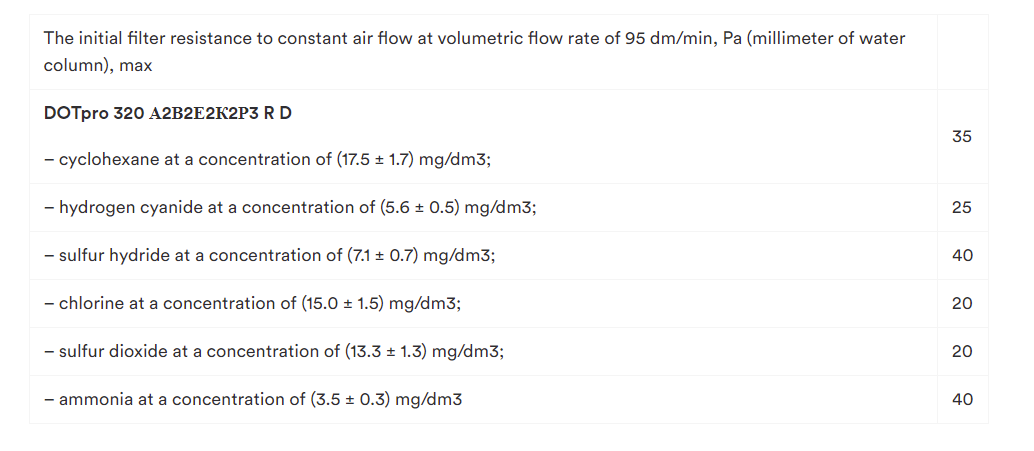Click value 20 in the sulfur dioxide row
Viewport: 1034px width, 451px height.
tap(962, 352)
